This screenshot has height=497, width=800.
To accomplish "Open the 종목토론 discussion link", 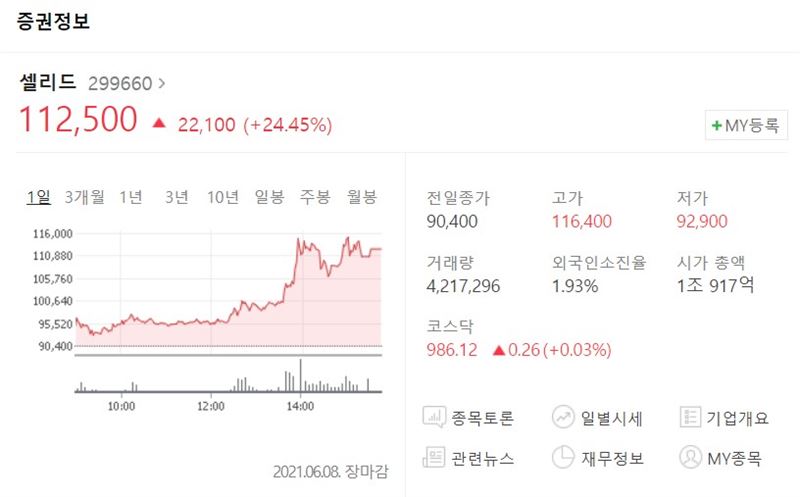I will tap(482, 418).
